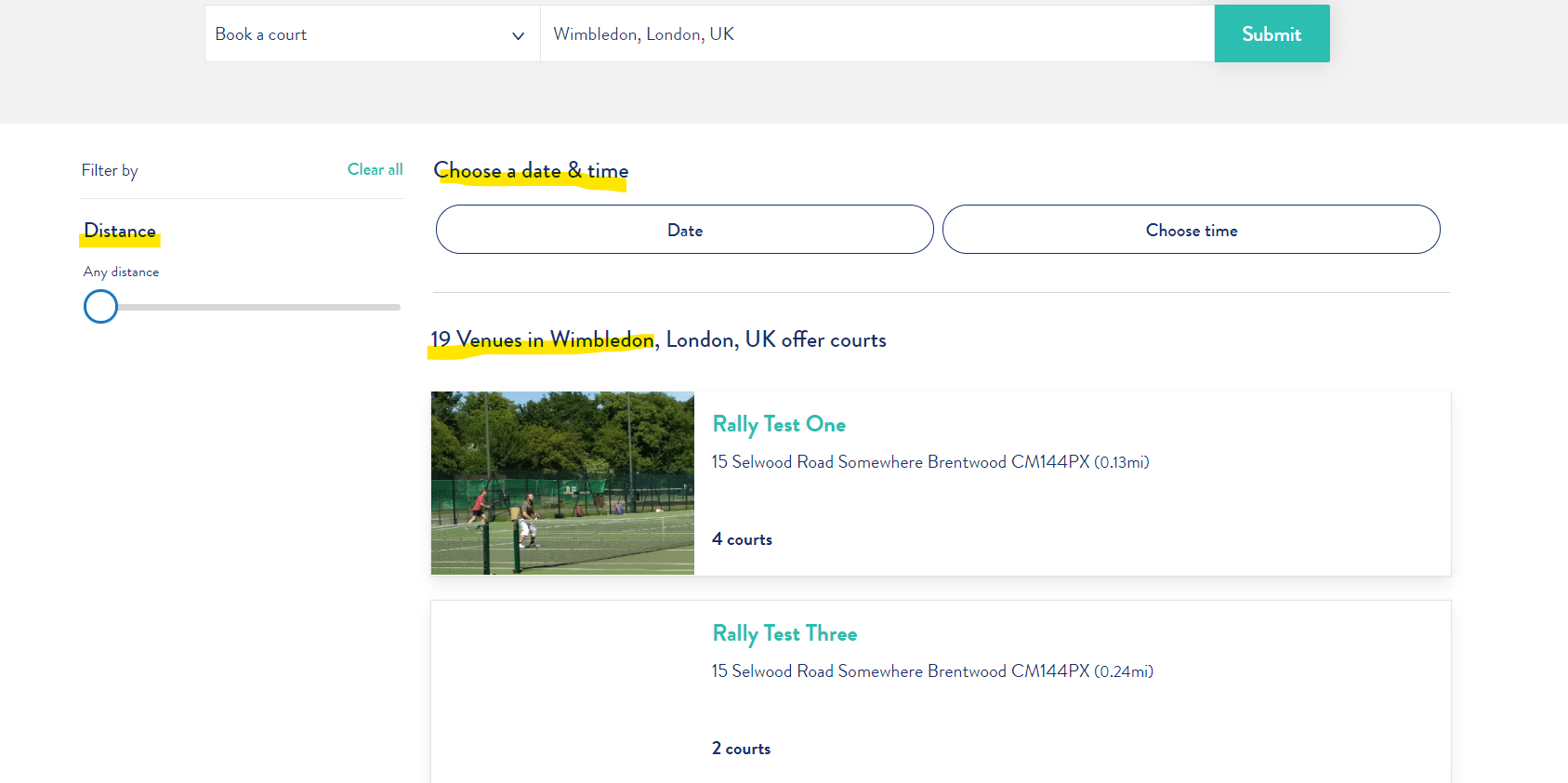1568x783 pixels.
Task: Click the Clear all filters link
Action: coord(375,169)
